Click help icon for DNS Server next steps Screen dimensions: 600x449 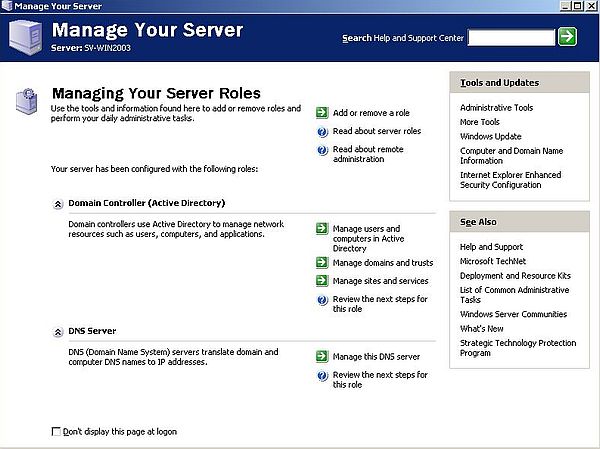(x=323, y=376)
